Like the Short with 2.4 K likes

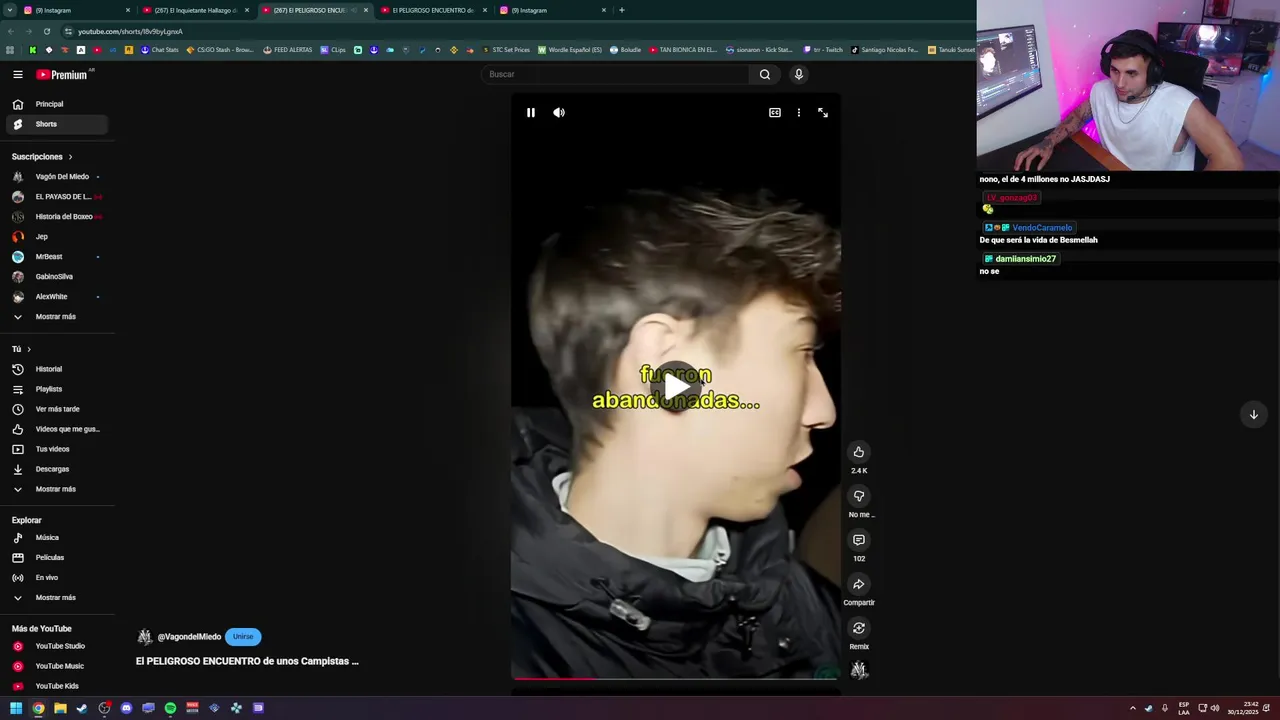pos(858,452)
